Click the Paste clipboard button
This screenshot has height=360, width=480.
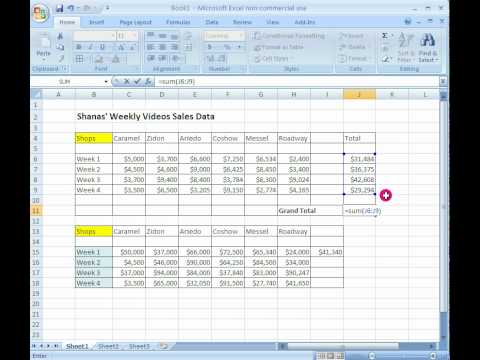(x=44, y=47)
